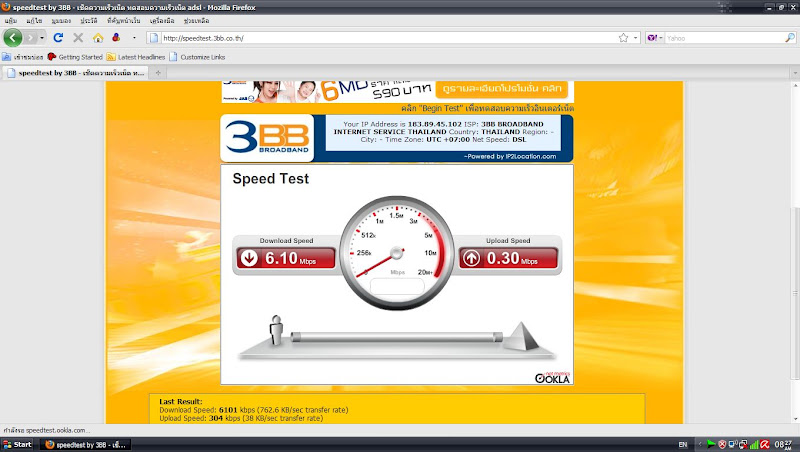Image resolution: width=800 pixels, height=452 pixels.
Task: Open a new tab with plus button
Action: 158,73
